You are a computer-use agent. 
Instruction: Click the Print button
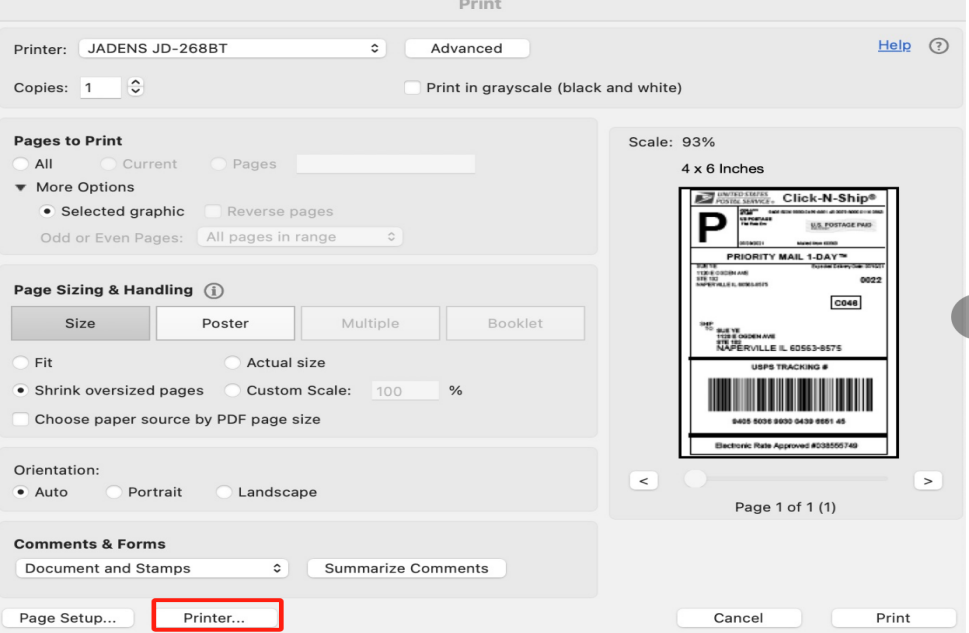click(x=894, y=618)
